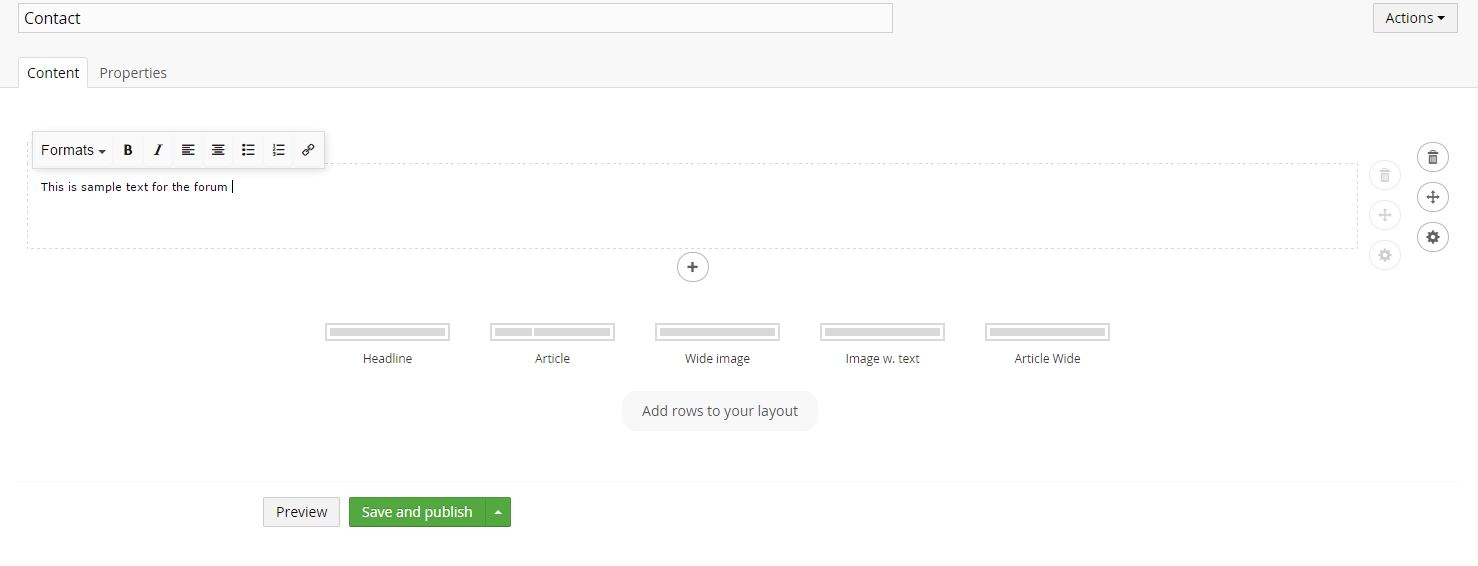Click into the sample text editor area
This screenshot has width=1478, height=566.
tap(692, 206)
